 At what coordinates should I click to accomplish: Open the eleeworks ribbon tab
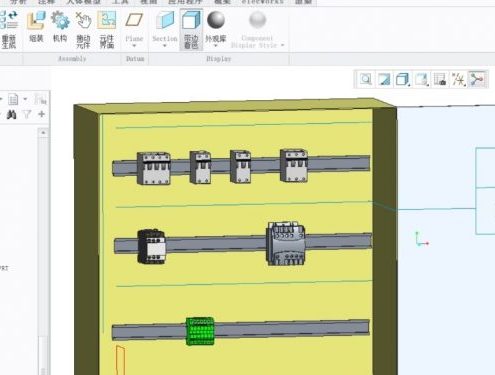262,2
